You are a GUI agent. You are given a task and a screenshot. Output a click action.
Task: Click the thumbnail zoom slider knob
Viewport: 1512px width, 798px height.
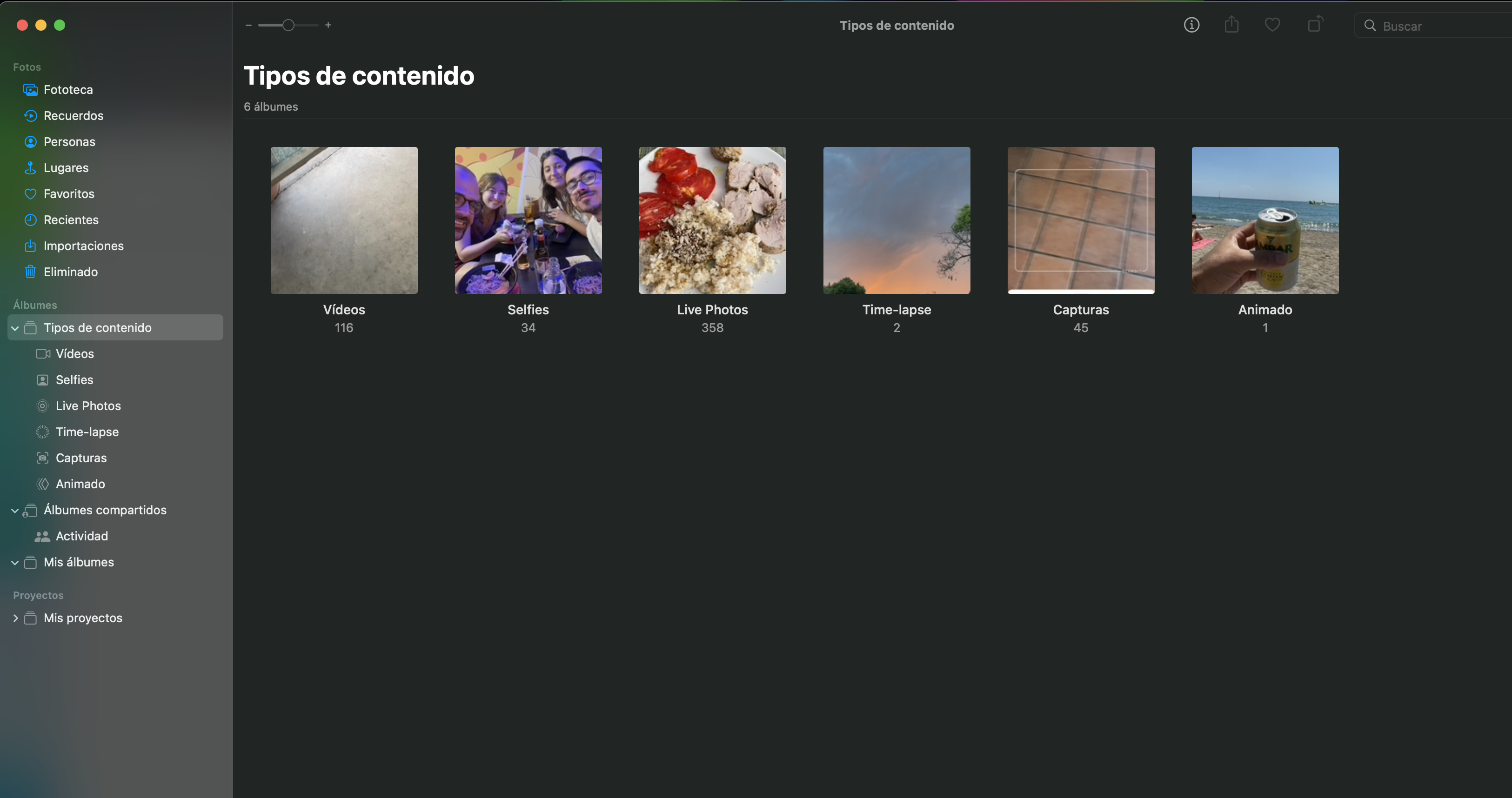[288, 25]
